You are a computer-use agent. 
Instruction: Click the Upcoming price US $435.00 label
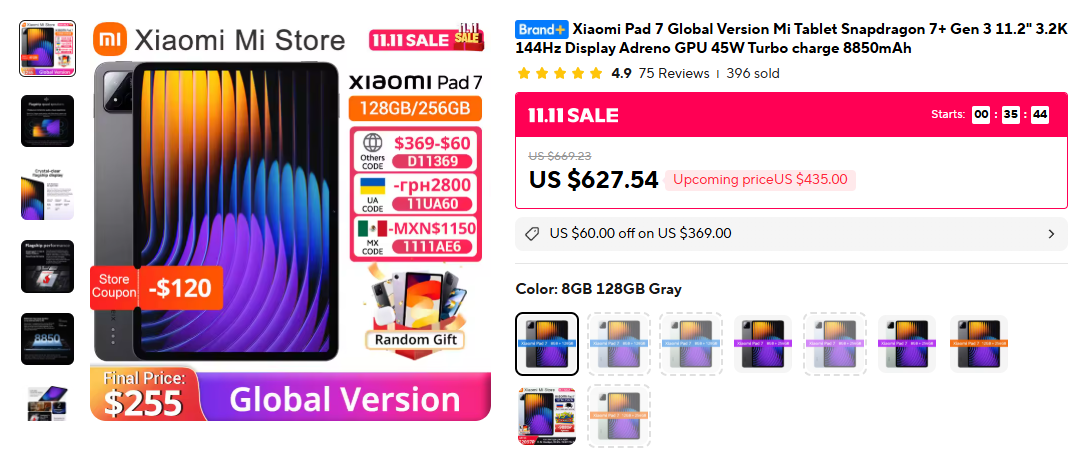tap(760, 179)
